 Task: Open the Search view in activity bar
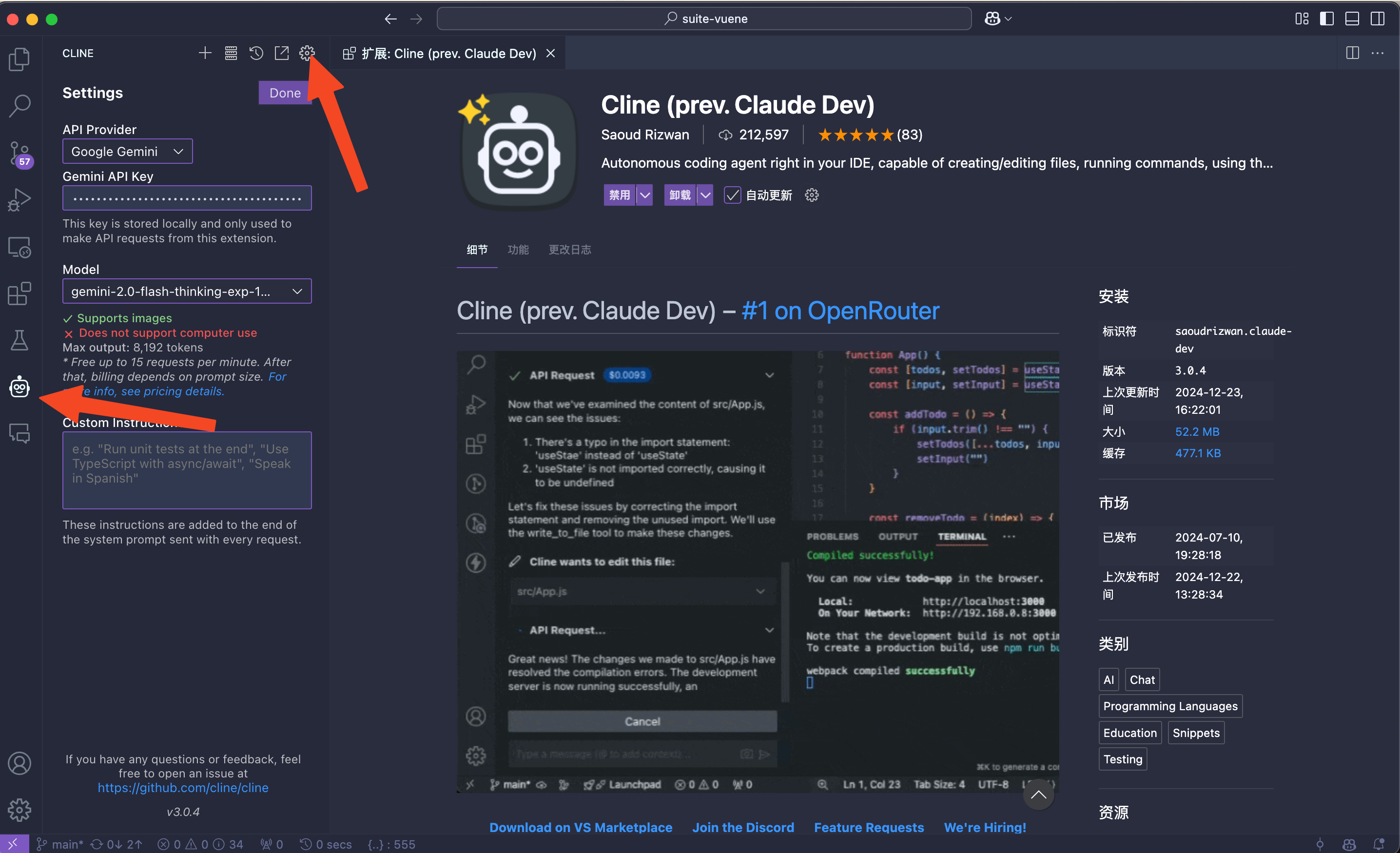(x=20, y=106)
